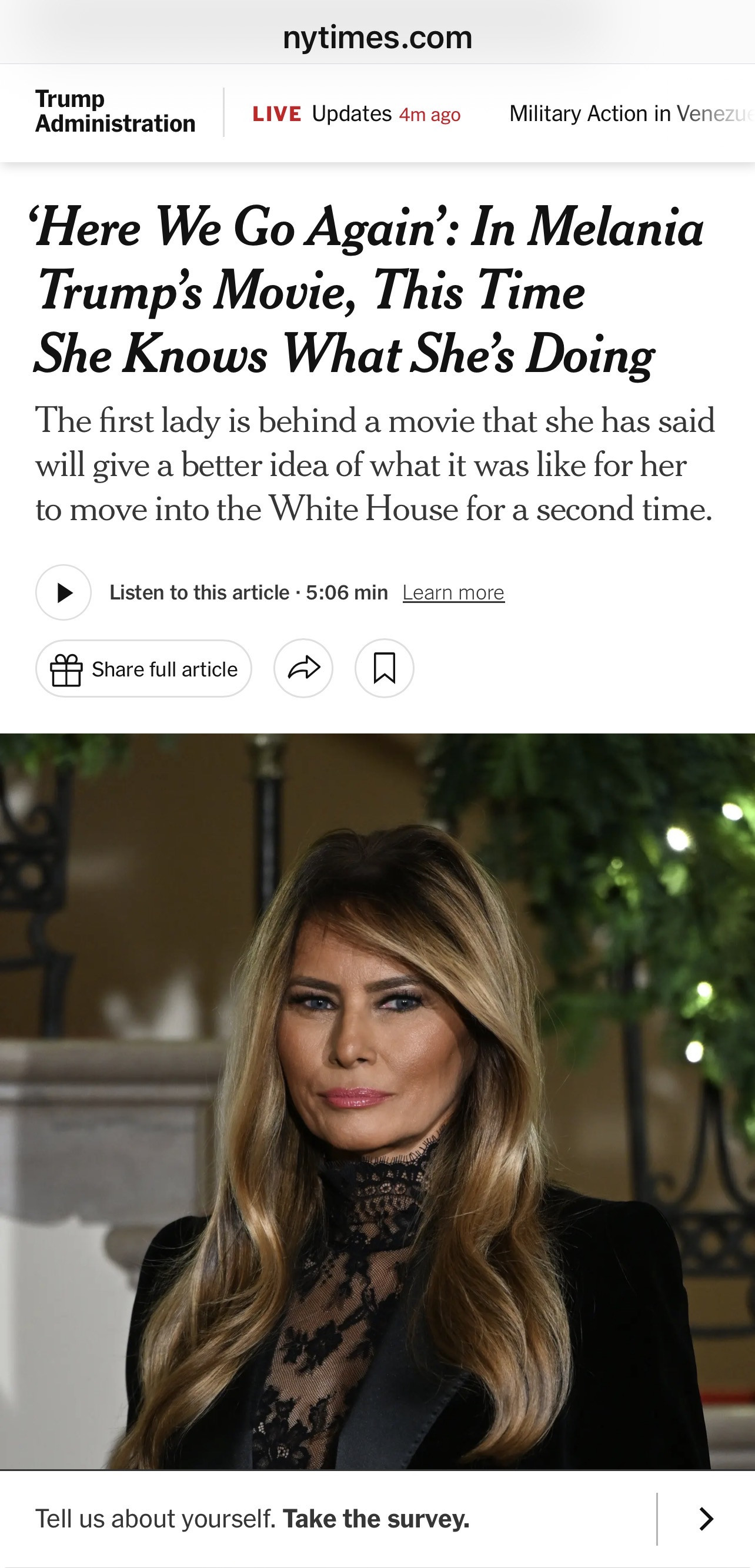The width and height of the screenshot is (755, 1568).
Task: Open the Trump Administration section
Action: tap(115, 112)
